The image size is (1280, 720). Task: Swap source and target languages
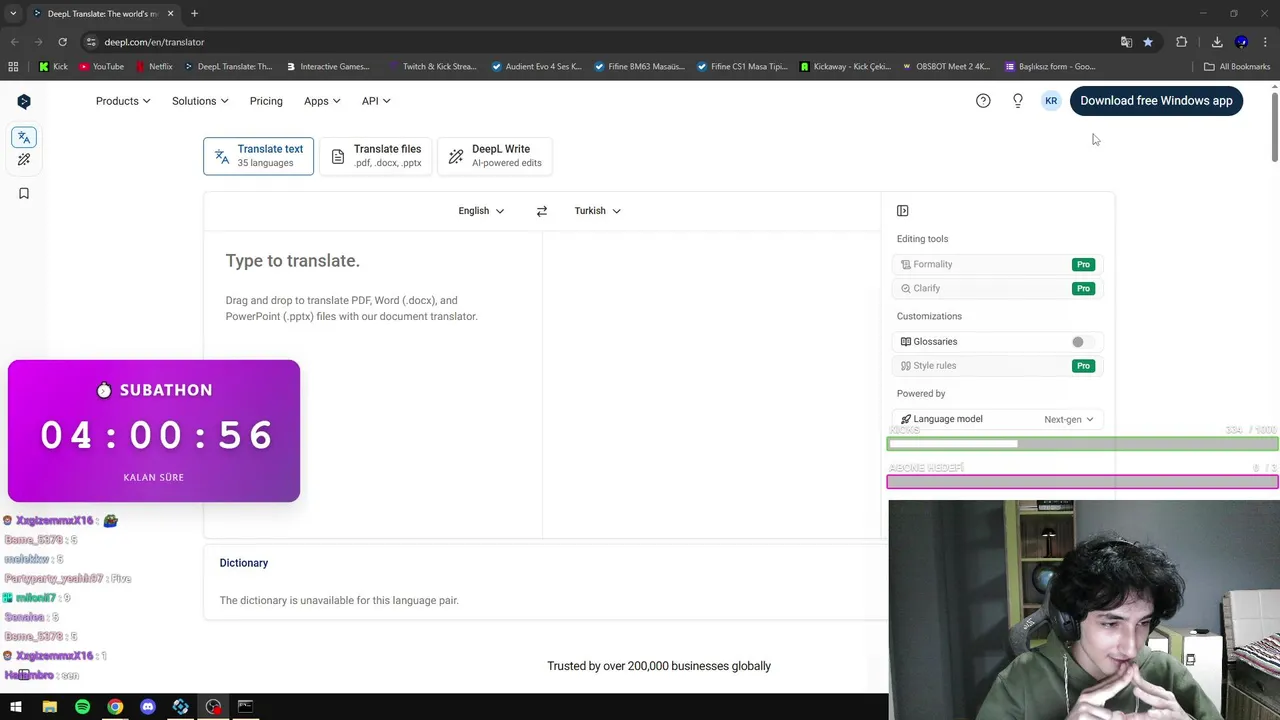pyautogui.click(x=542, y=211)
